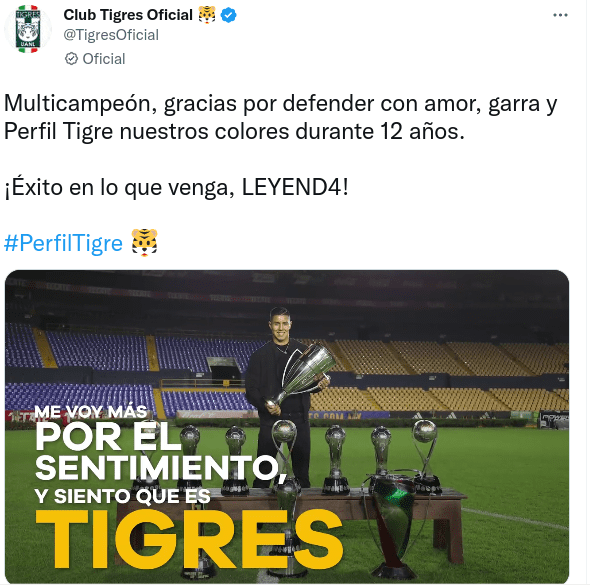Click the tiger emoji beside the account name

point(207,15)
